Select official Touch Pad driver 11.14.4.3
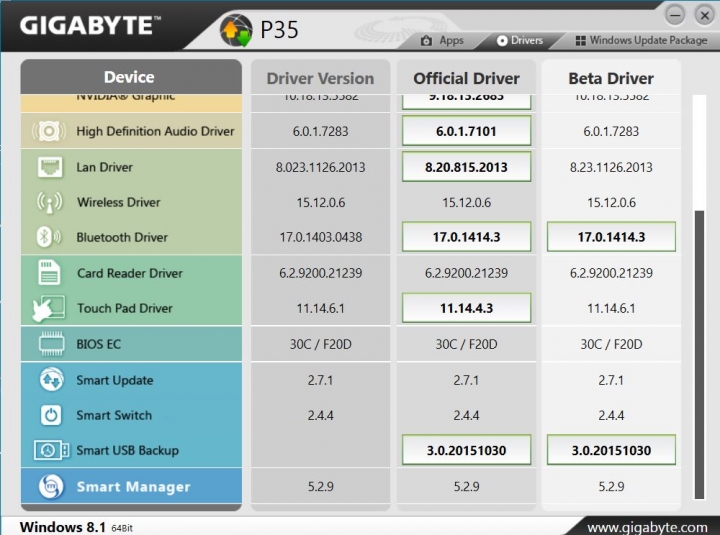 coord(466,308)
